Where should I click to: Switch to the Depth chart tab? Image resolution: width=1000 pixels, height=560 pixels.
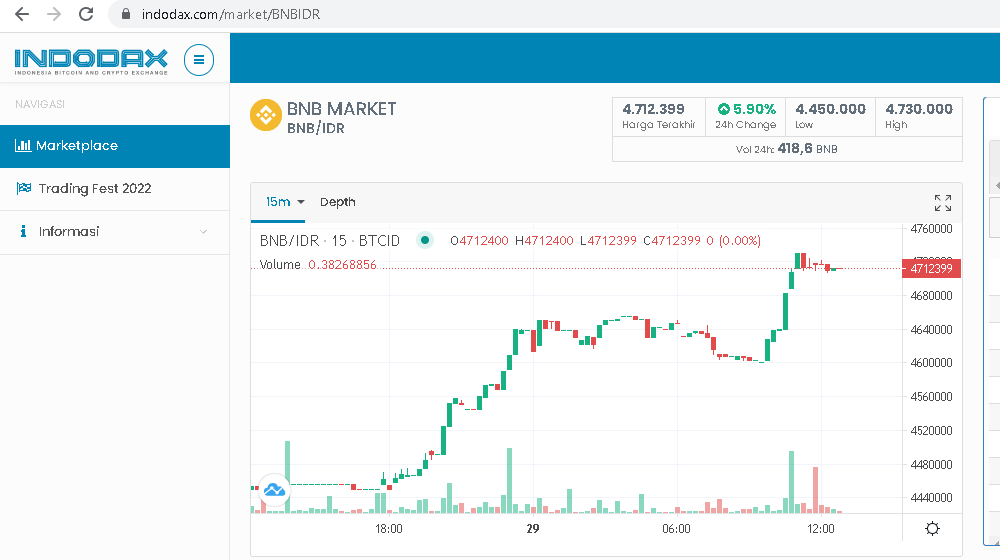click(x=337, y=202)
